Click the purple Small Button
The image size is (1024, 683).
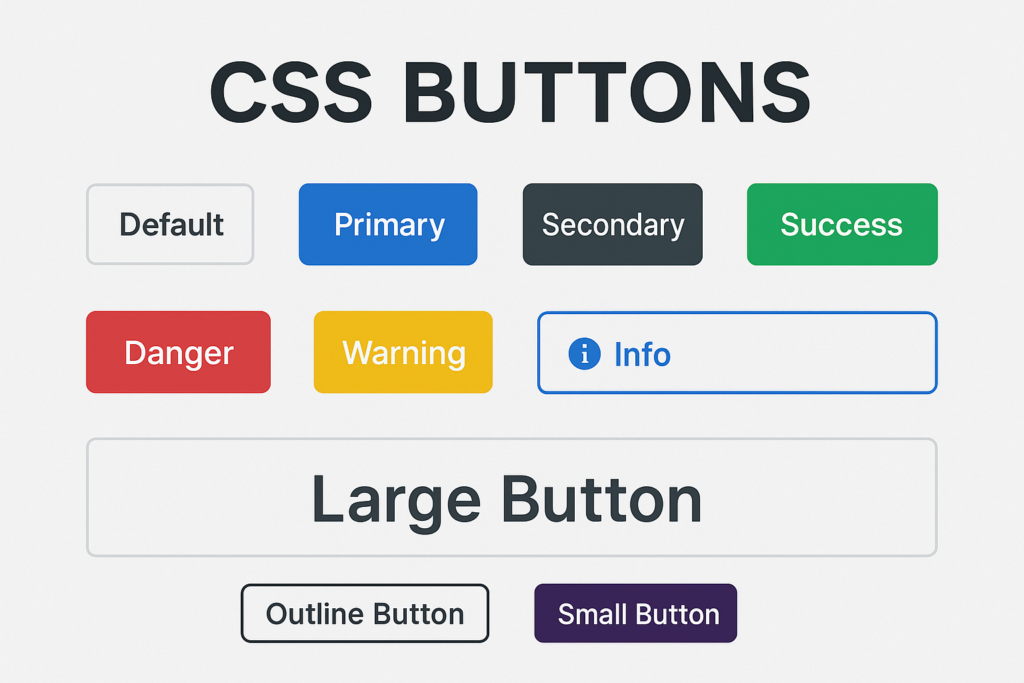635,613
